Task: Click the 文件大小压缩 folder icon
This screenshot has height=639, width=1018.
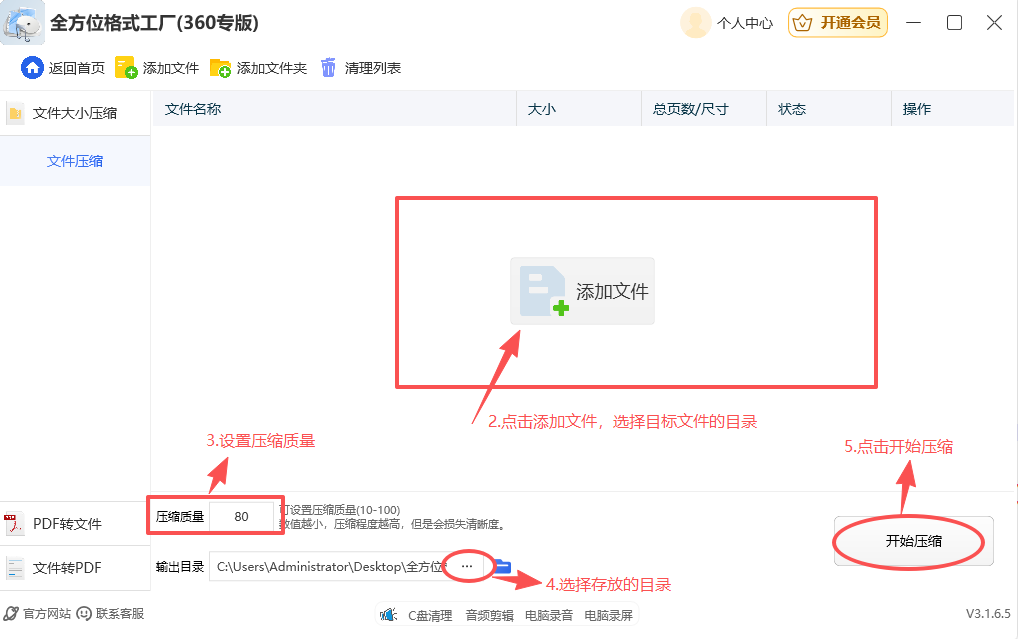Action: point(16,113)
